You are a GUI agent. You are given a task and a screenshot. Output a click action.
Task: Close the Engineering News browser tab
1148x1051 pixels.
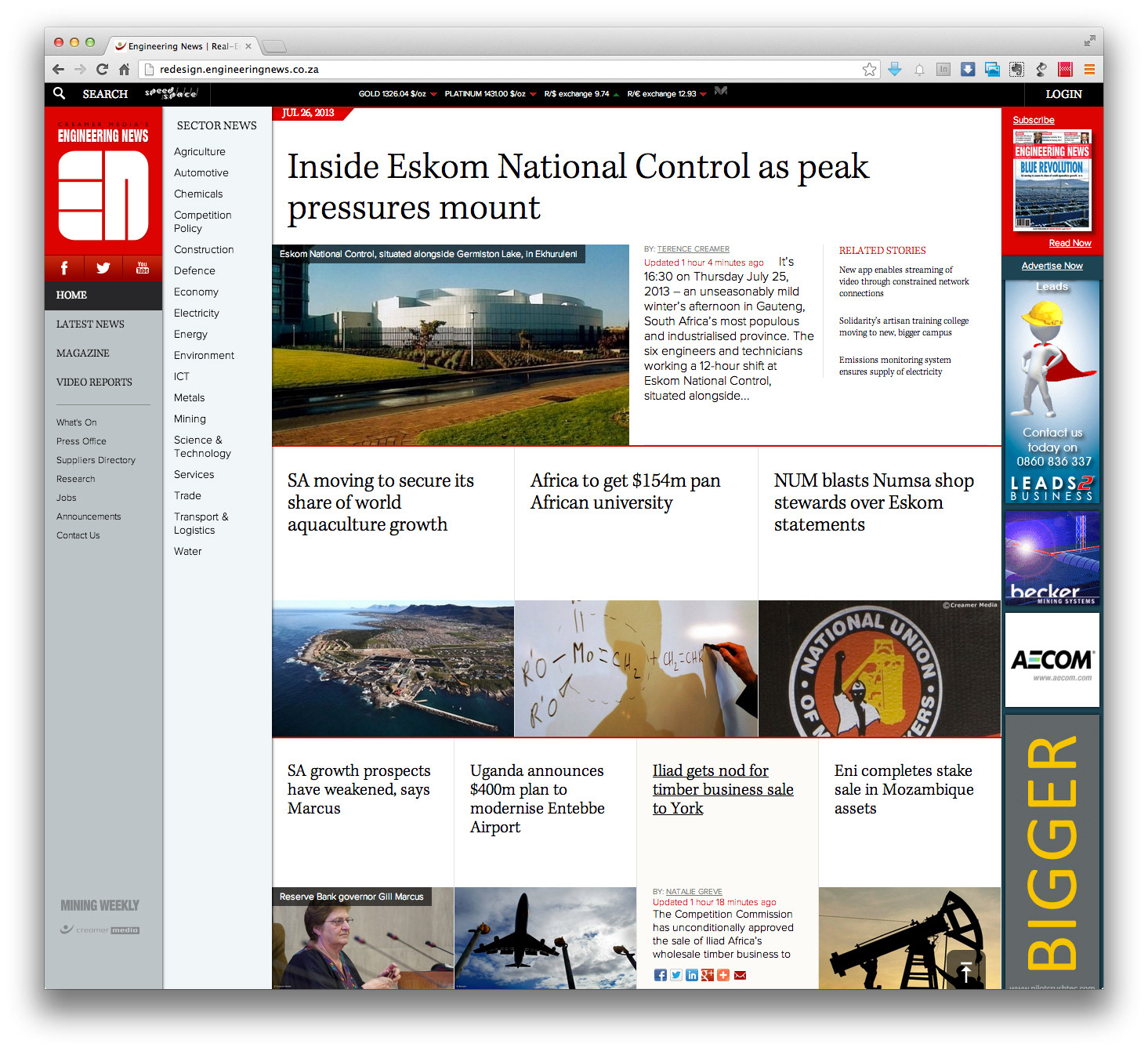248,46
